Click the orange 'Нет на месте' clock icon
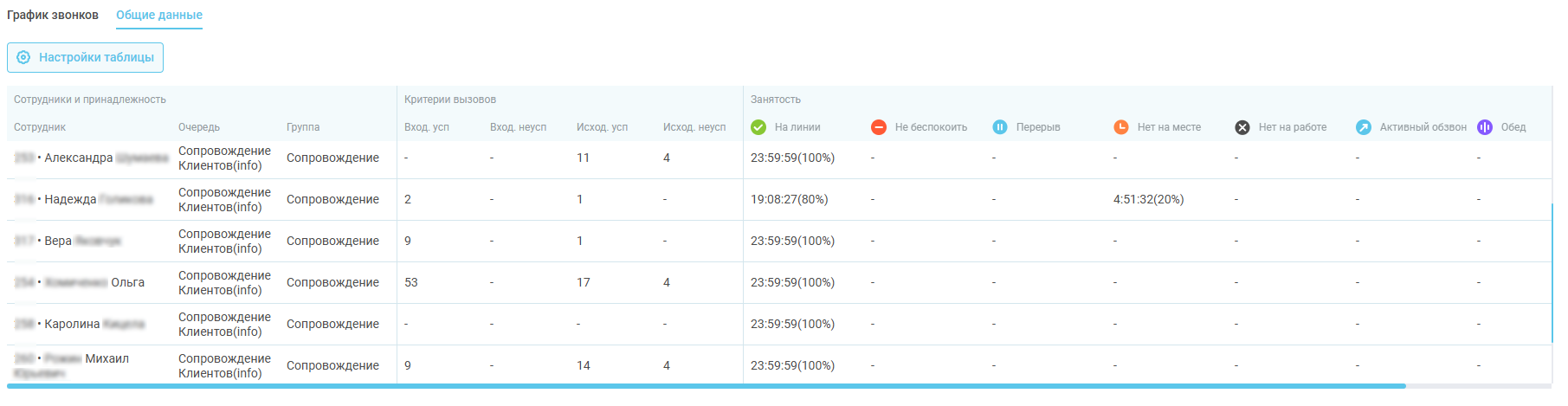This screenshot has height=406, width=1568. (1121, 127)
